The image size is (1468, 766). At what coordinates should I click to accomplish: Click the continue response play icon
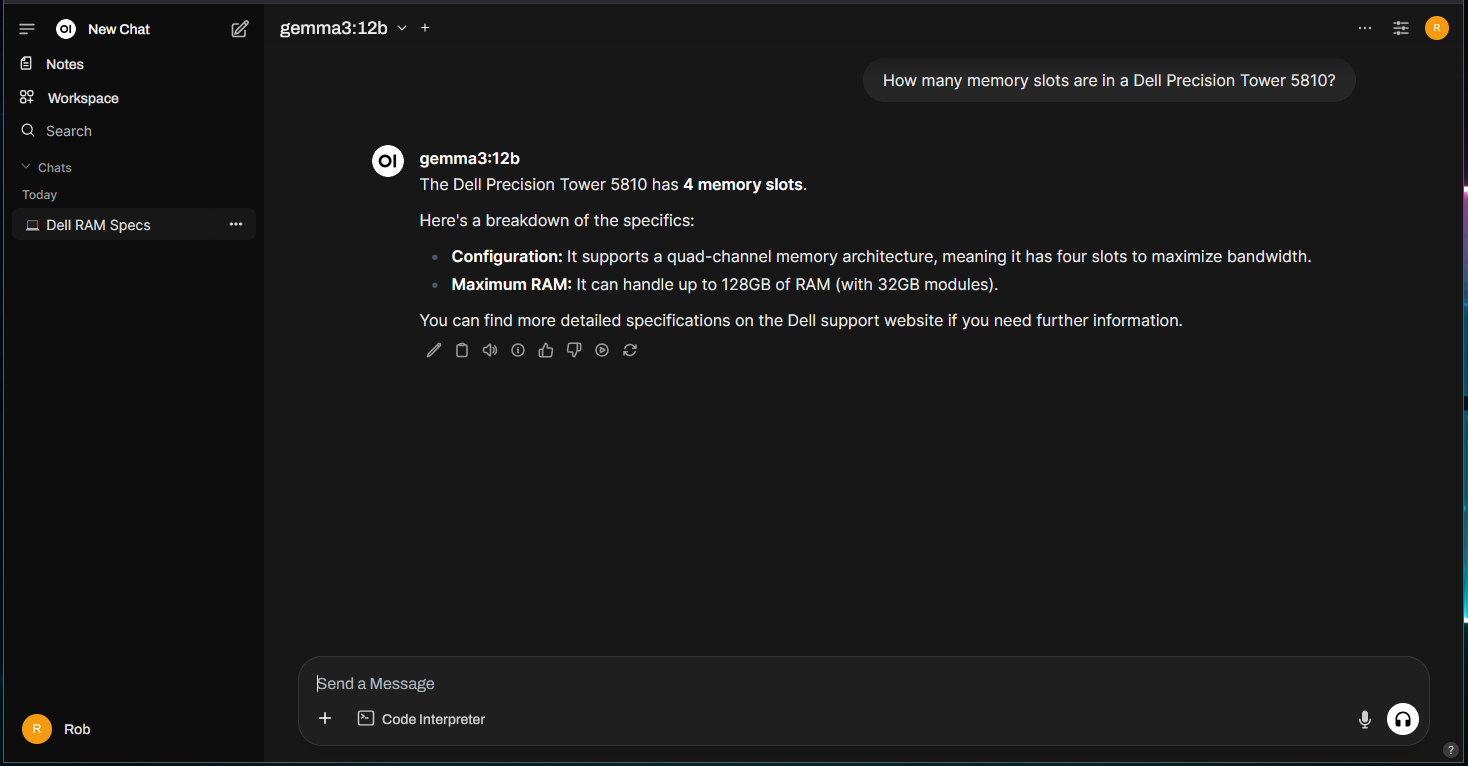[x=602, y=350]
